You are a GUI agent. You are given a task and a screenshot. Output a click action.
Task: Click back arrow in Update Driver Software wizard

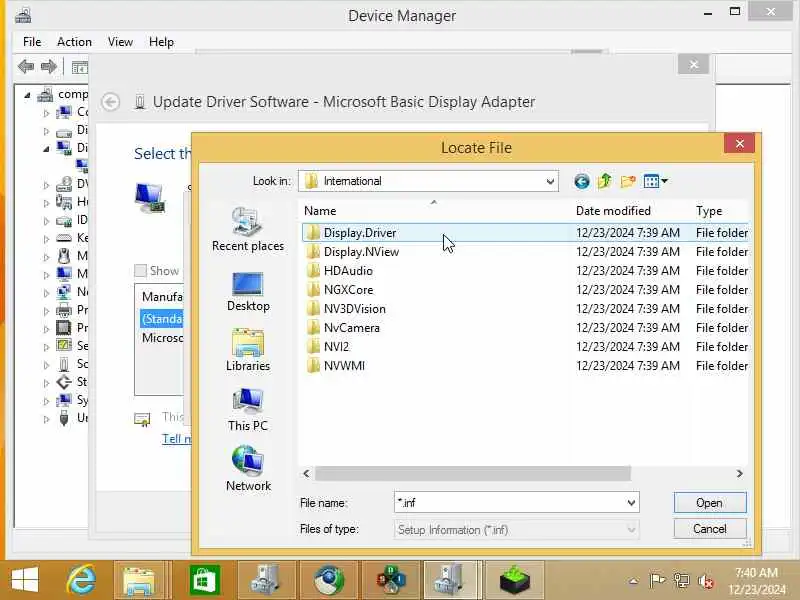point(111,102)
